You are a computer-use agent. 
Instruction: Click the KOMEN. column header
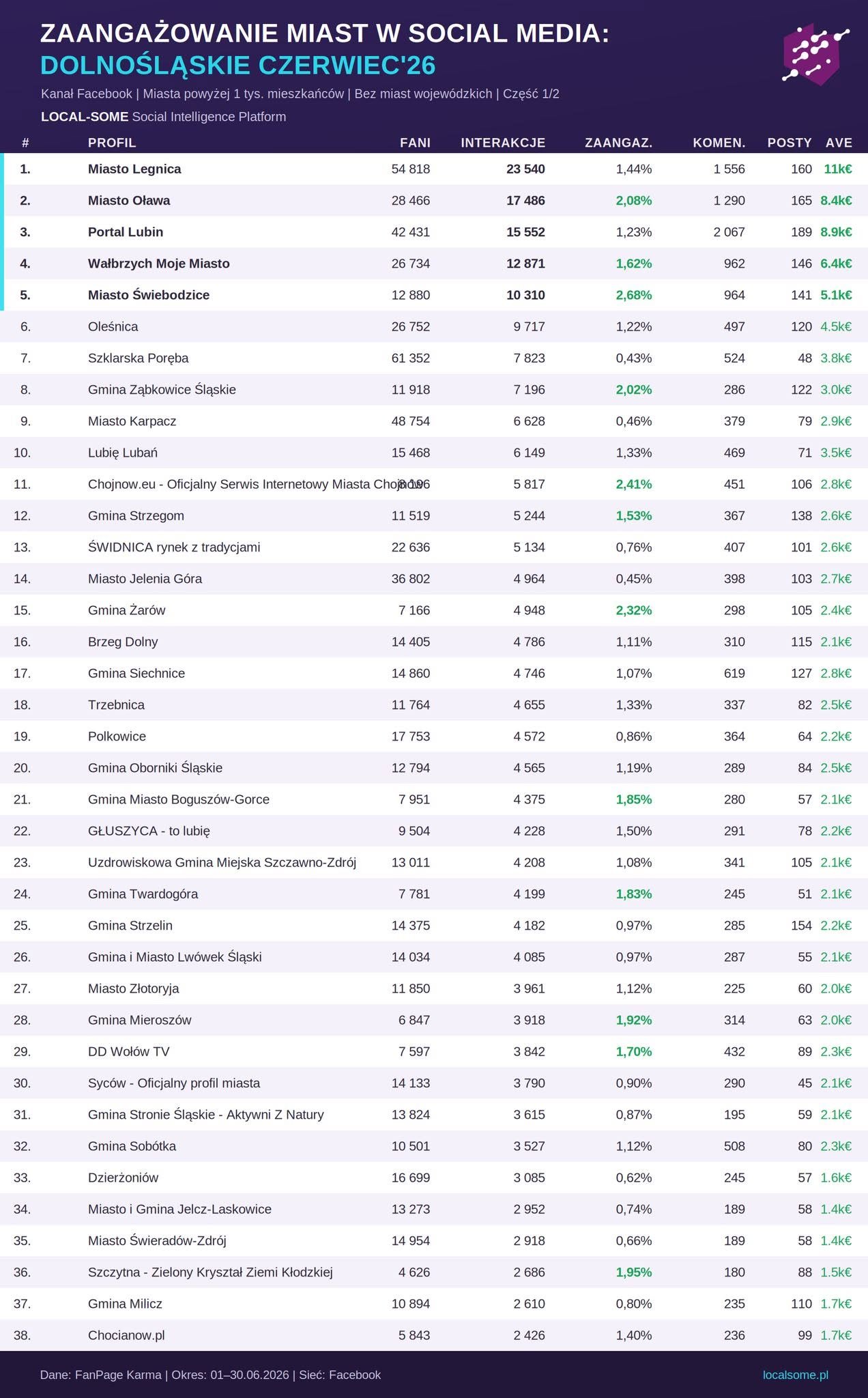pyautogui.click(x=719, y=143)
